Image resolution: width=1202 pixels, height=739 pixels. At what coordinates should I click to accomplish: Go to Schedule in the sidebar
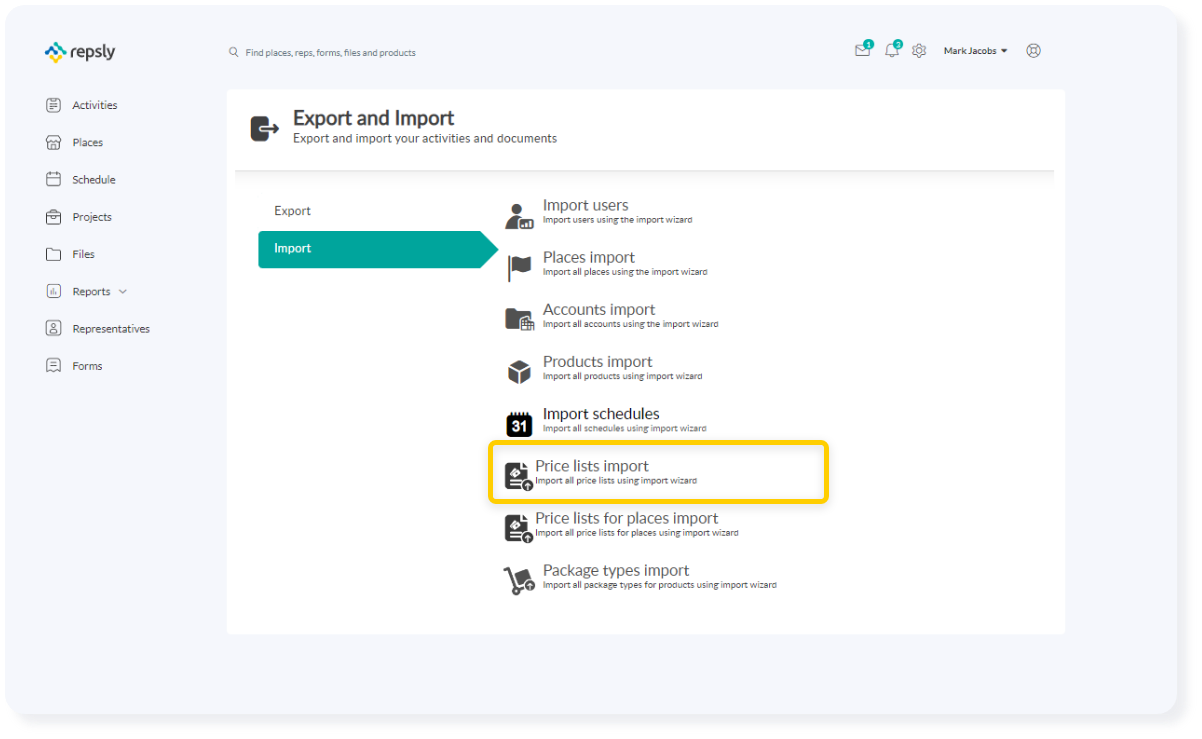pos(94,180)
